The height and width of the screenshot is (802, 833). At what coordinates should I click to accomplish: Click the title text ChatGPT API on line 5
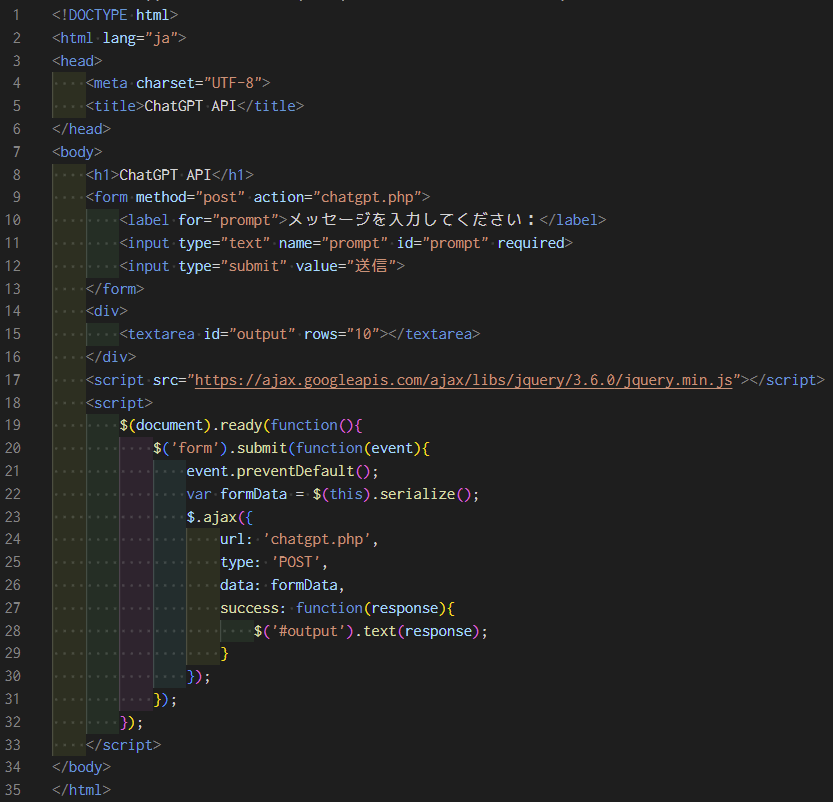[x=190, y=106]
